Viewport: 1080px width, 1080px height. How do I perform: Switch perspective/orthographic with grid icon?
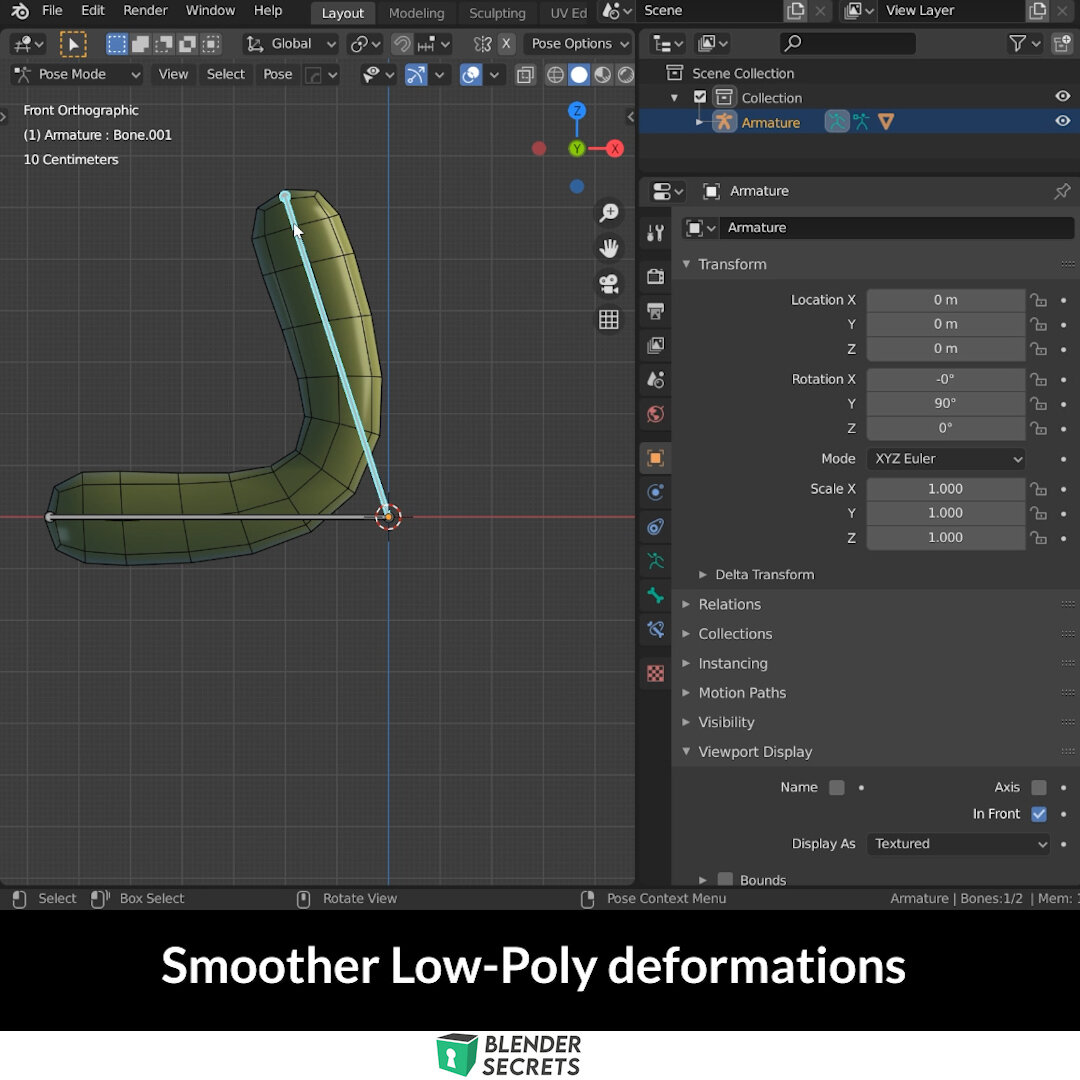[x=609, y=320]
